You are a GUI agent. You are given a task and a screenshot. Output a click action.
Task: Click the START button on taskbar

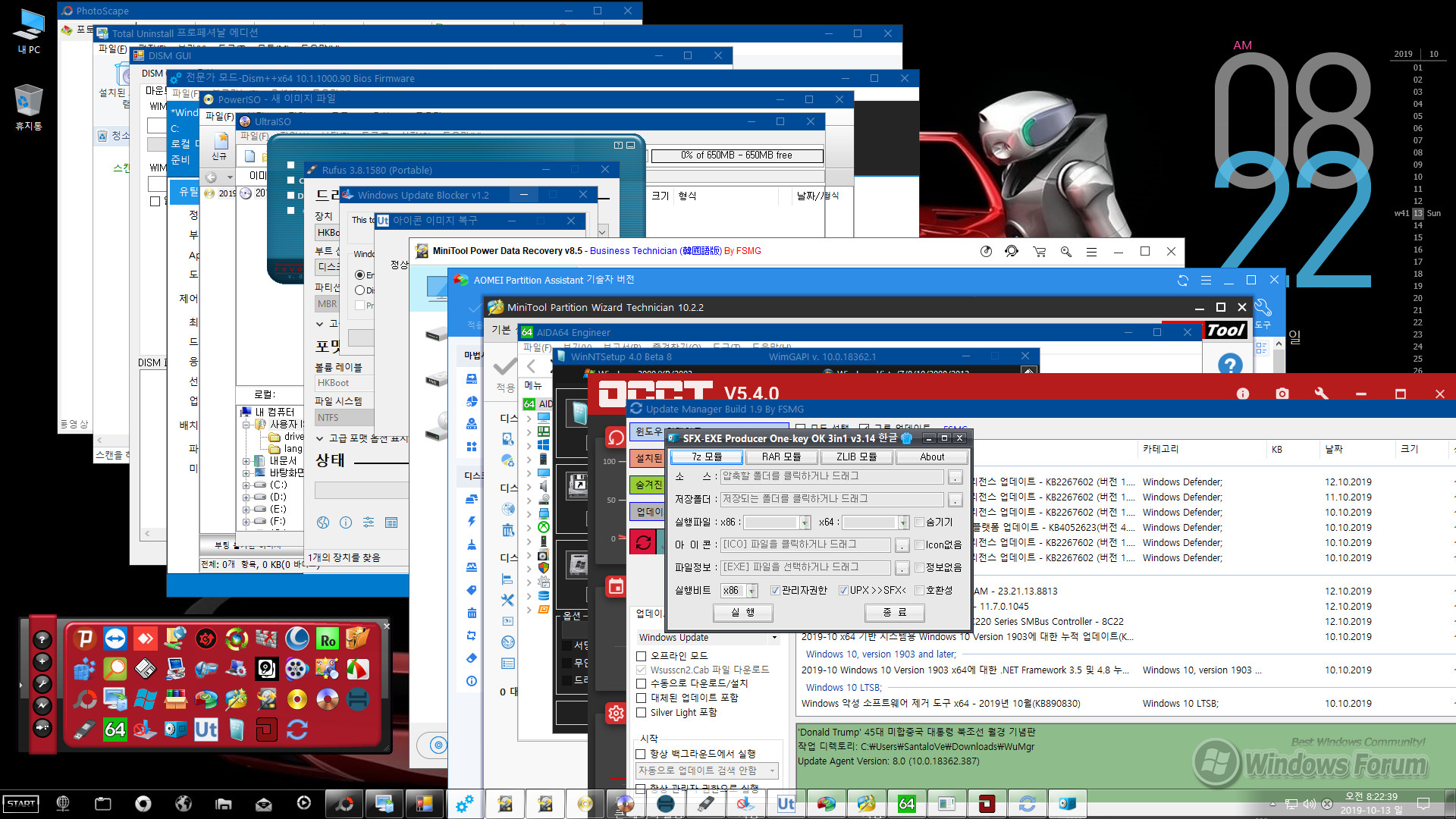point(21,803)
